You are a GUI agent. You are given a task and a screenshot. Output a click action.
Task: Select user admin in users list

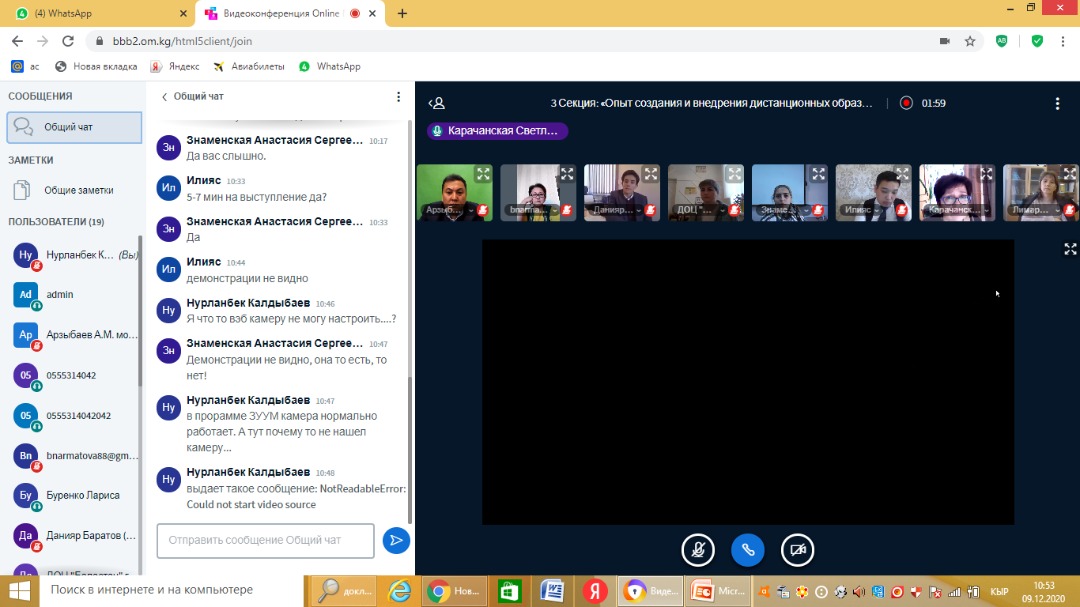click(60, 295)
